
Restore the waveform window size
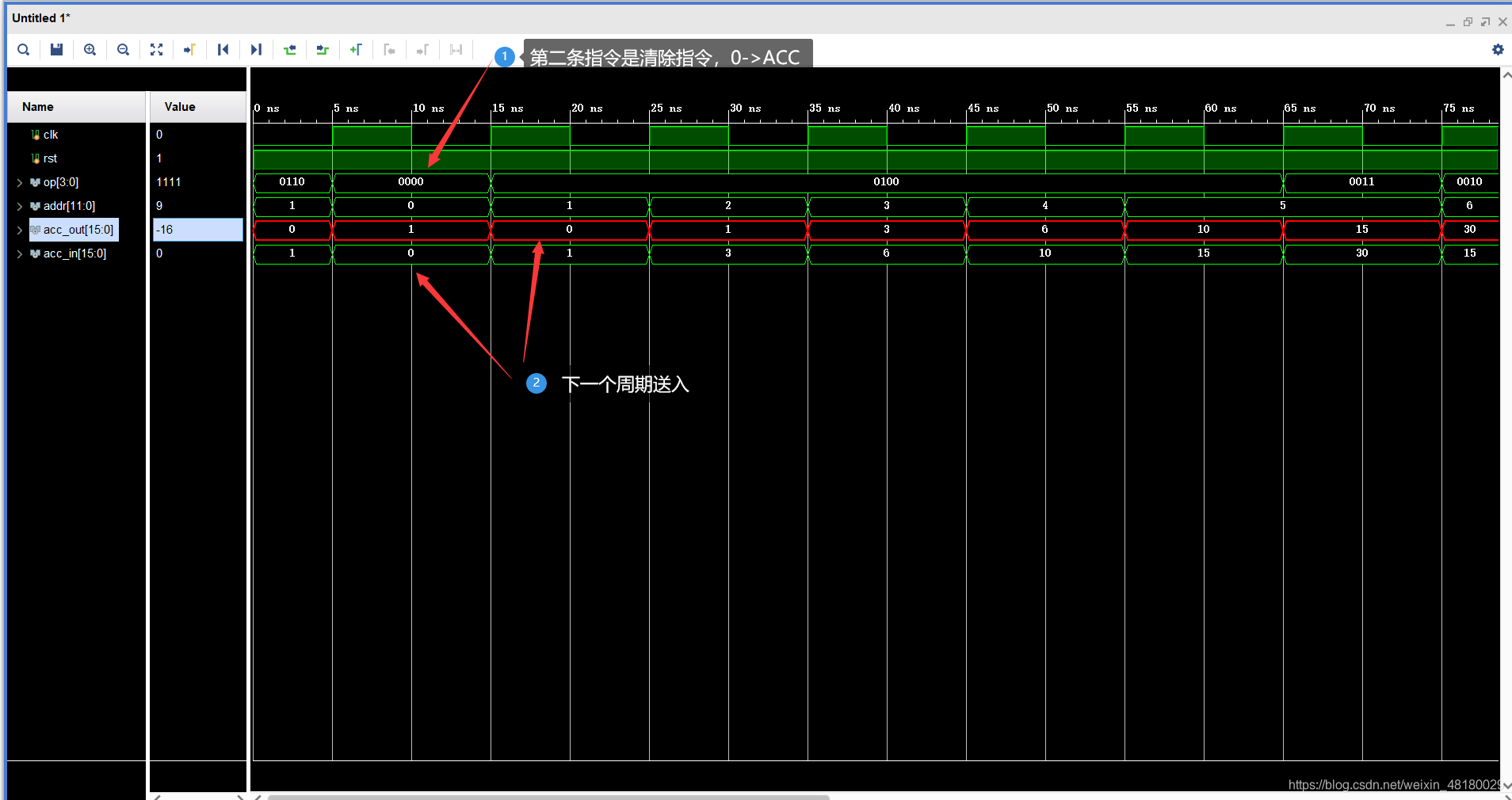[1468, 22]
